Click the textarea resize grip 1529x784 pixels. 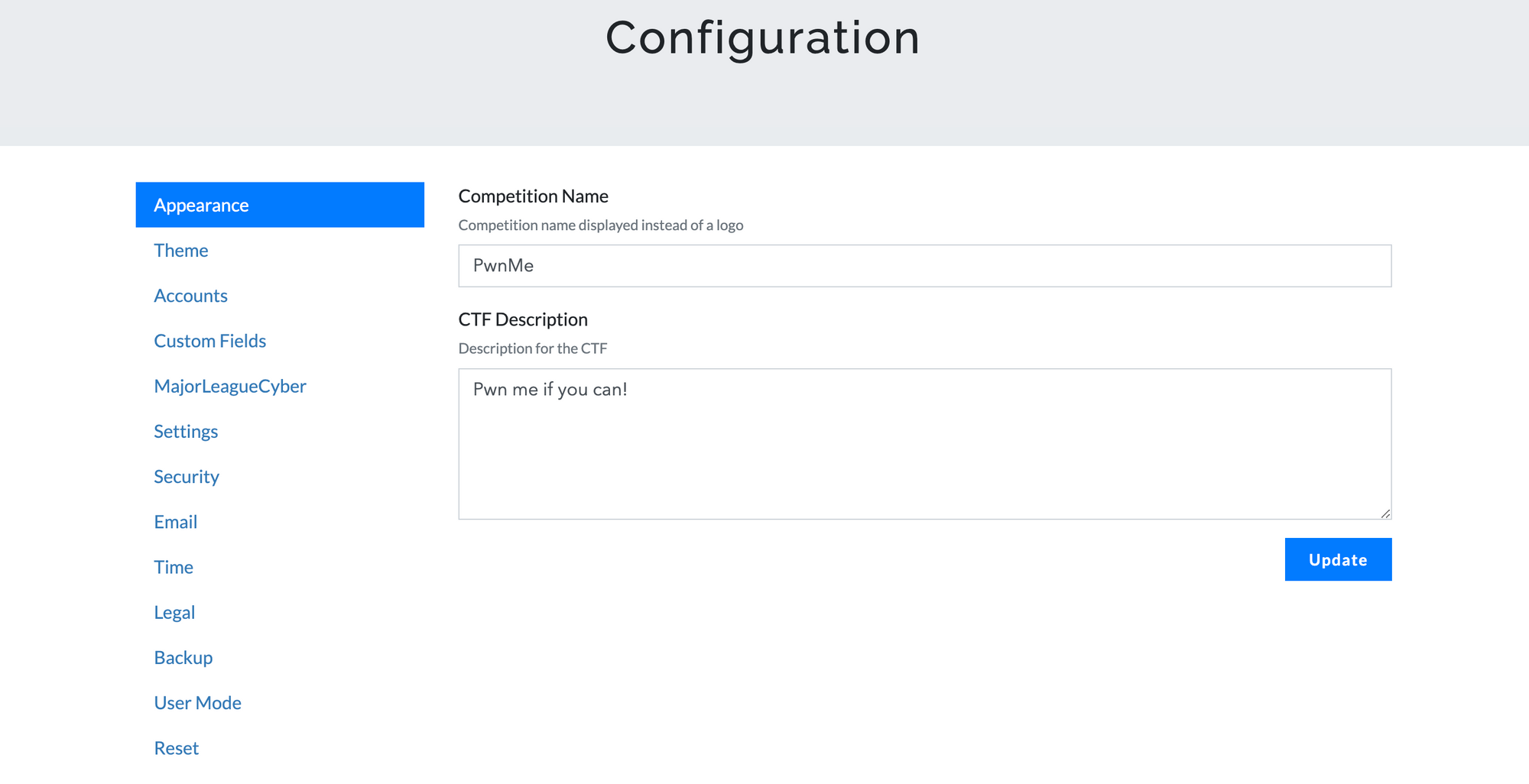click(1386, 513)
